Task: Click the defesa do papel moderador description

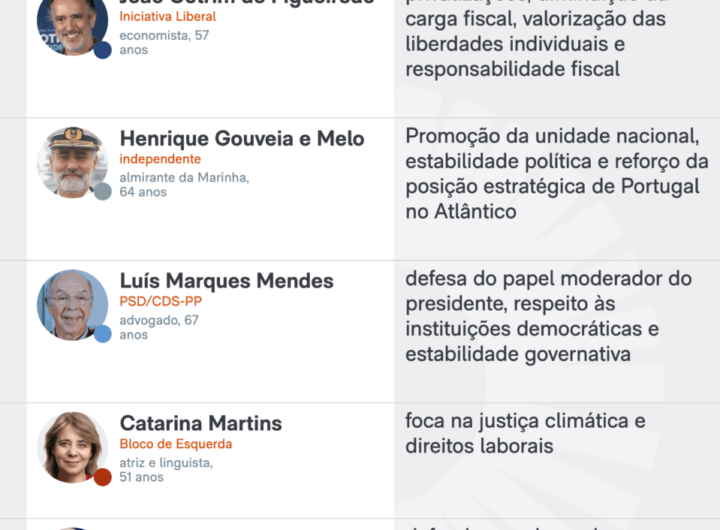Action: pyautogui.click(x=548, y=316)
